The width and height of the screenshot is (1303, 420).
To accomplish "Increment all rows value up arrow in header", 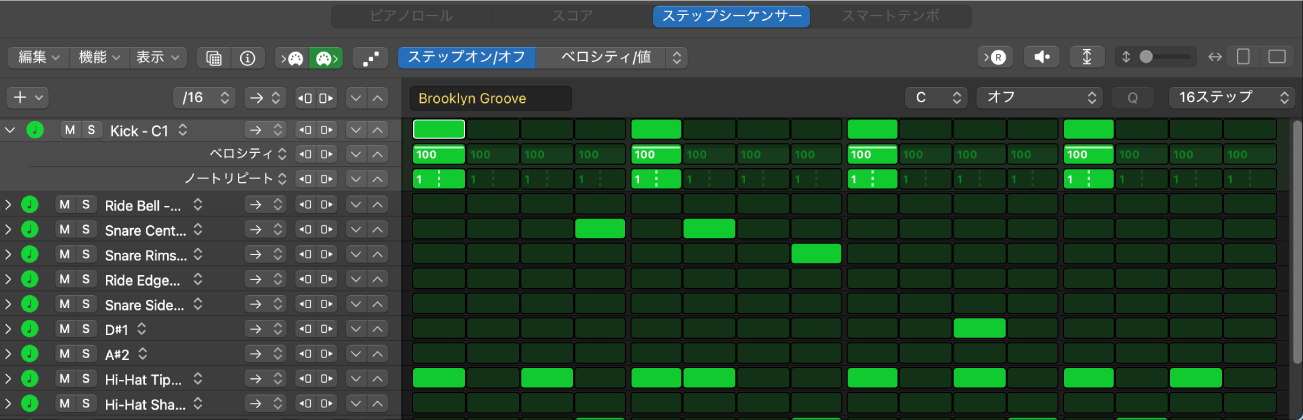I will [x=377, y=98].
